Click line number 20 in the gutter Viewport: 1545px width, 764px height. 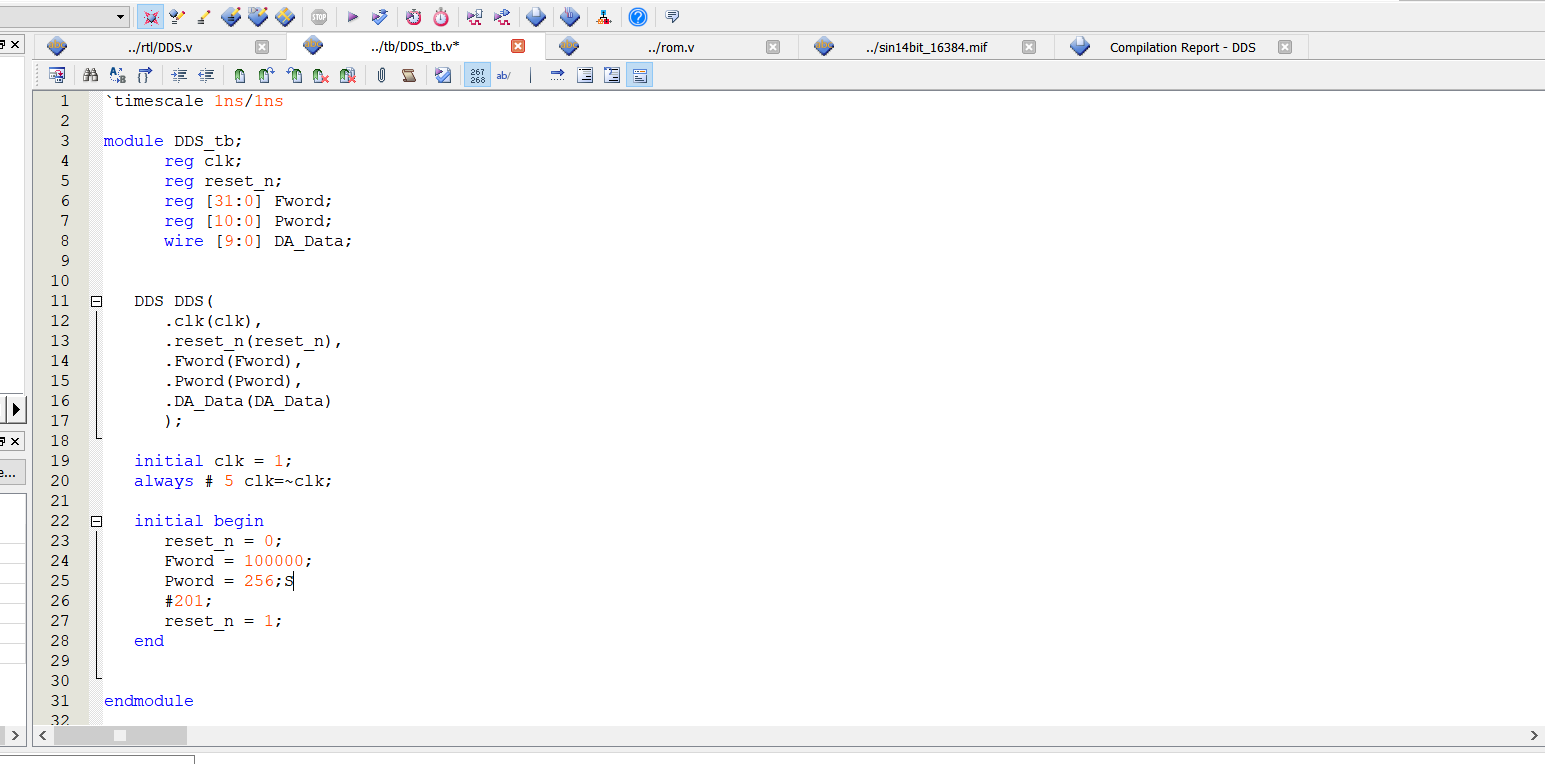coord(60,481)
